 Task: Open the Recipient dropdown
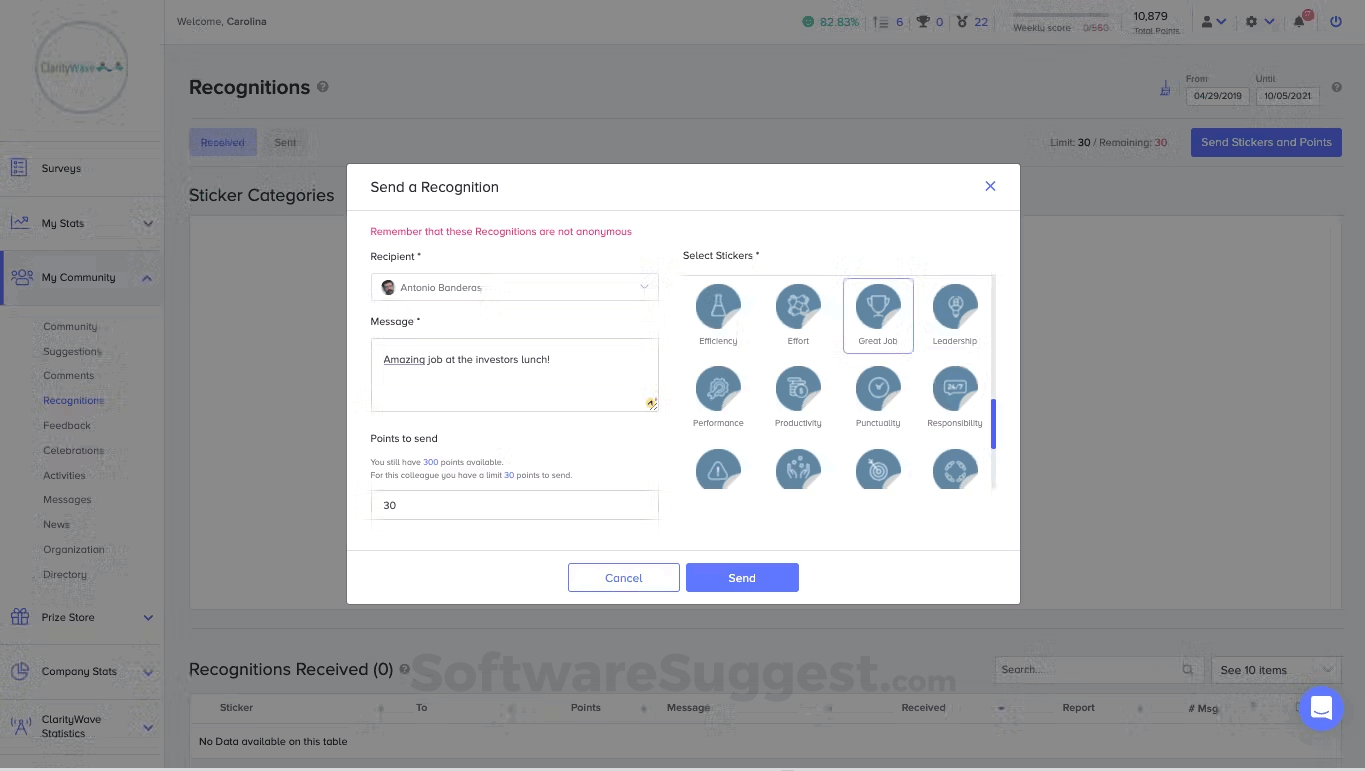[x=514, y=287]
